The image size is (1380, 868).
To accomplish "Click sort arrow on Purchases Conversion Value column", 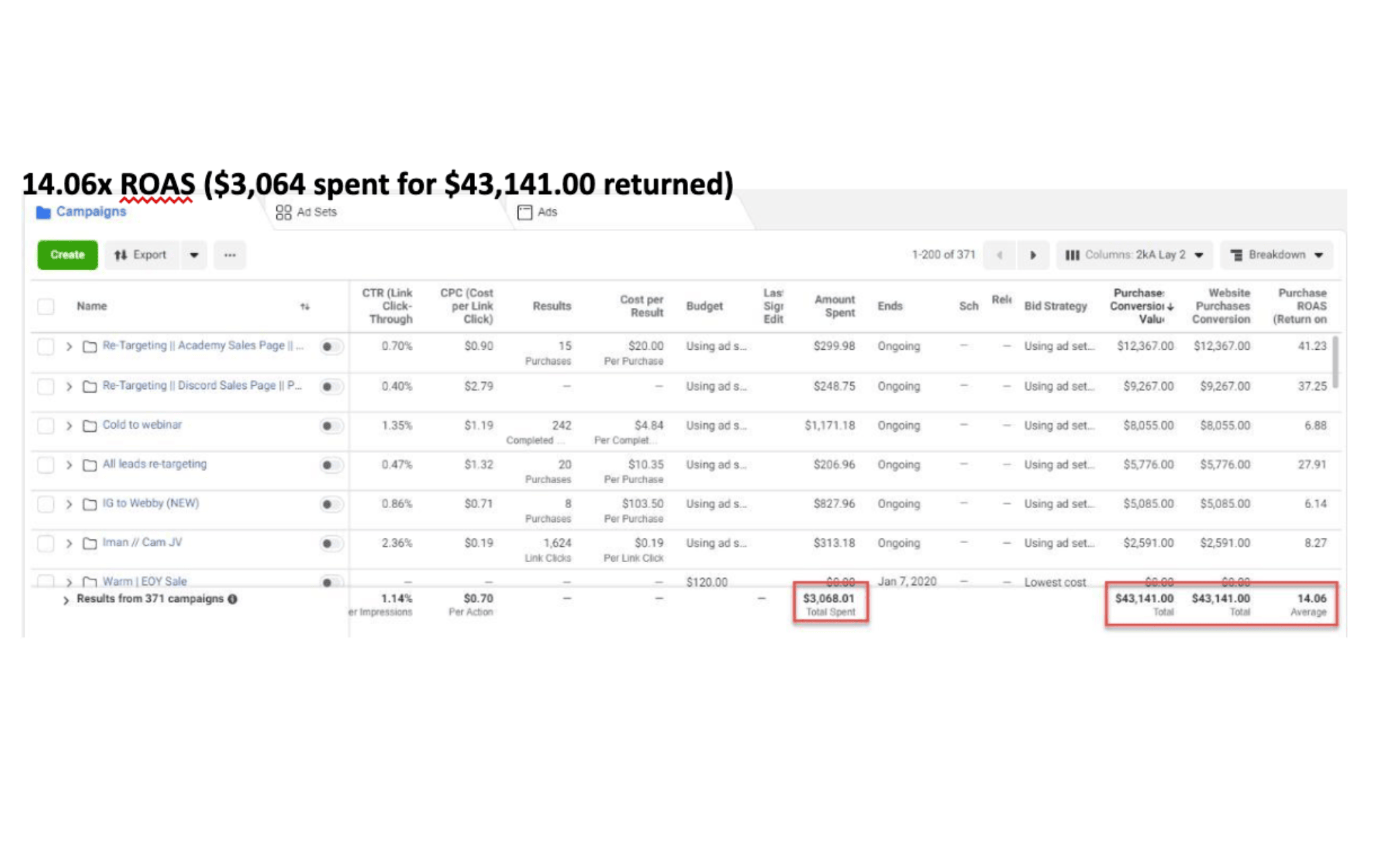I will pyautogui.click(x=1170, y=307).
